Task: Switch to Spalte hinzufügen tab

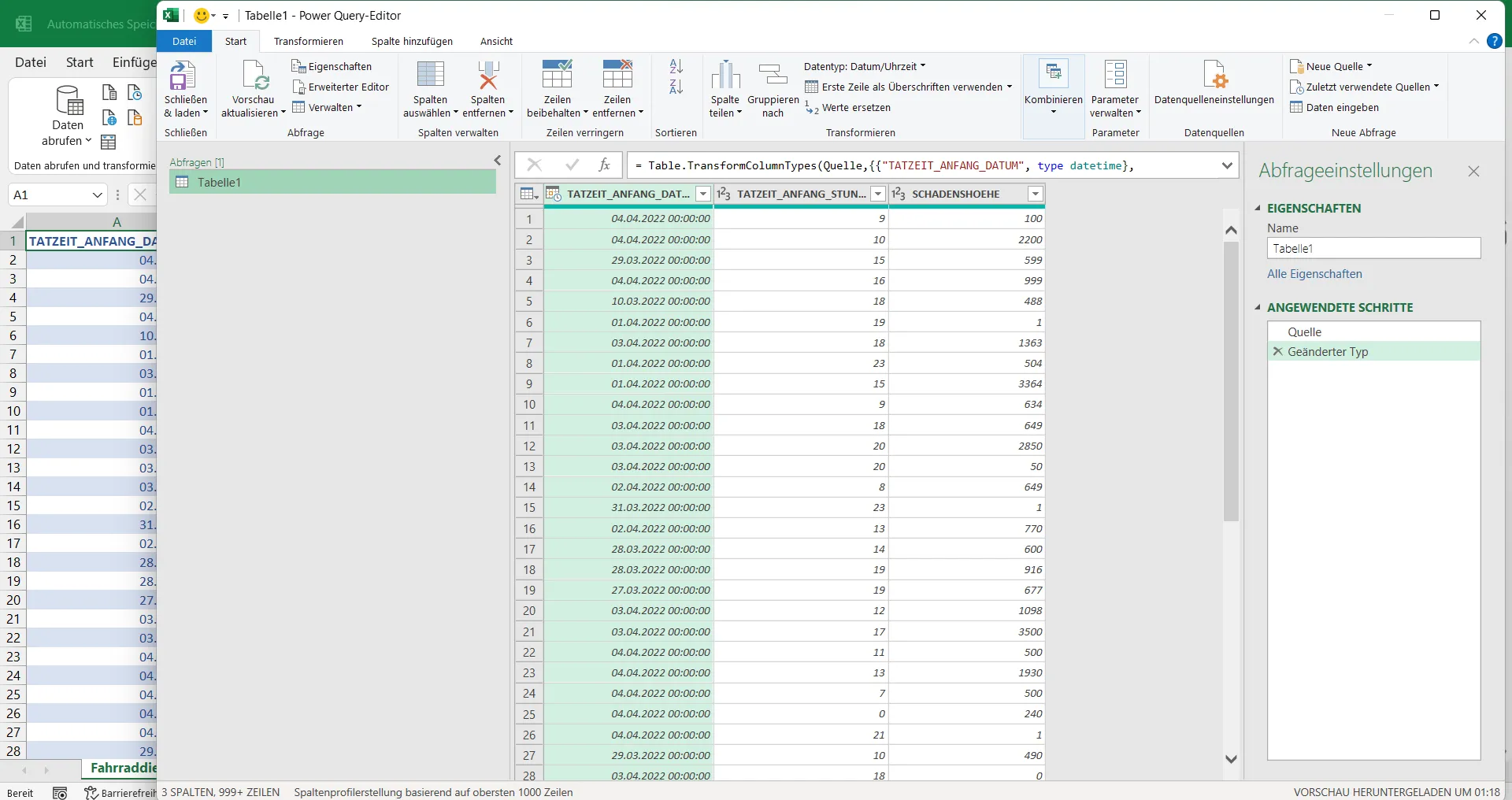Action: click(x=412, y=41)
